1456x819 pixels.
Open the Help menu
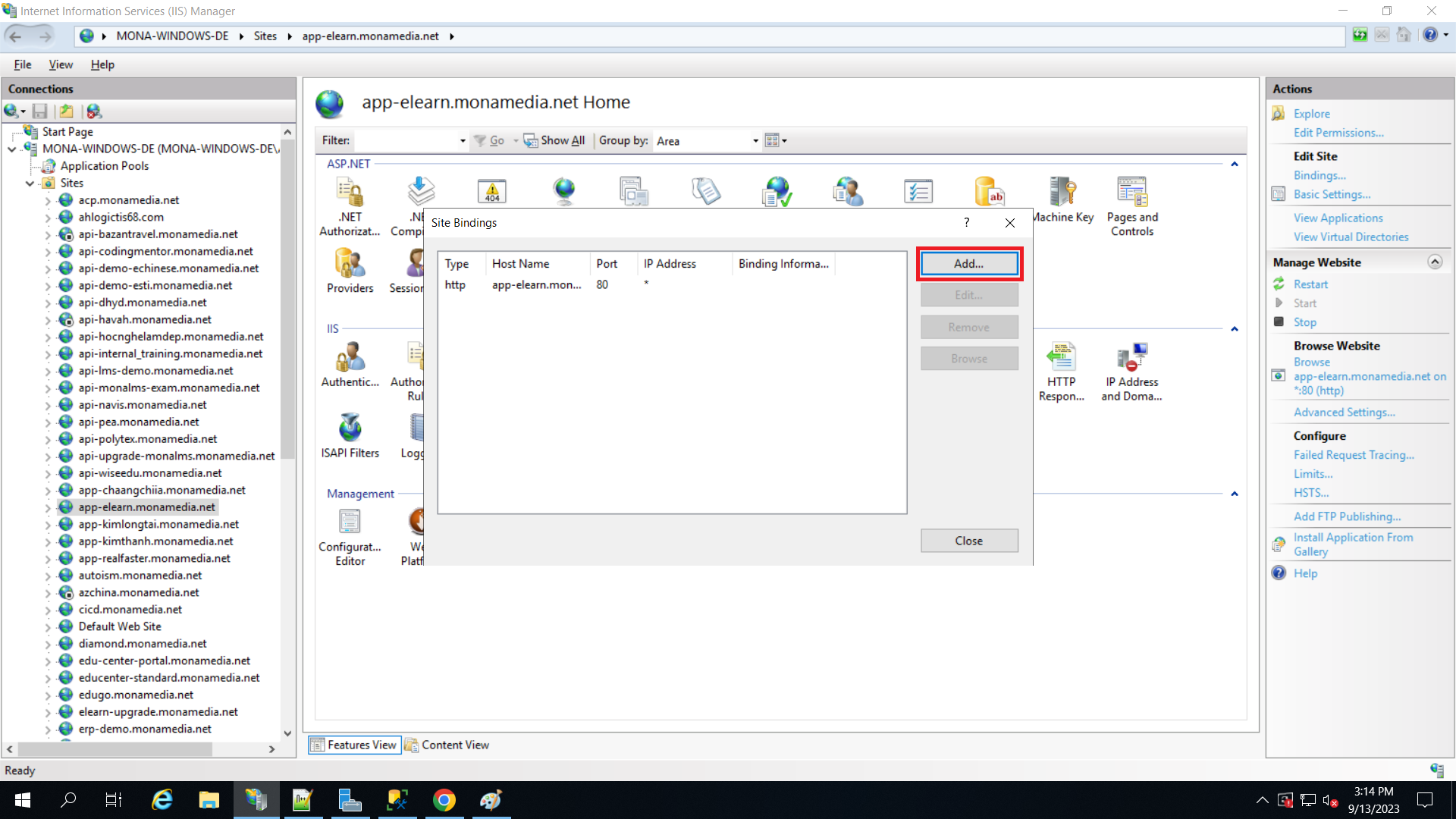point(102,64)
